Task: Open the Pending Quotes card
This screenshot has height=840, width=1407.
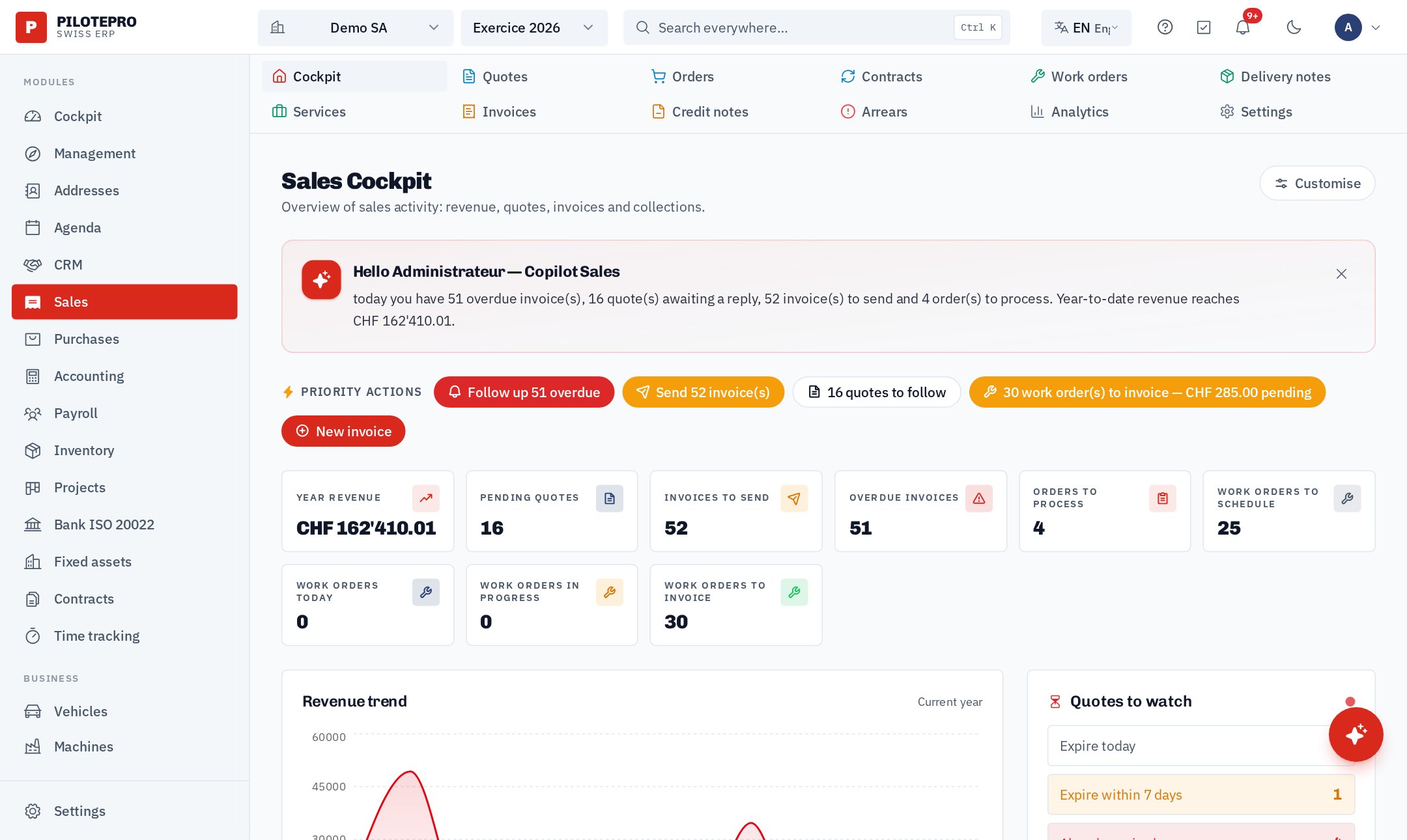Action: click(x=552, y=511)
